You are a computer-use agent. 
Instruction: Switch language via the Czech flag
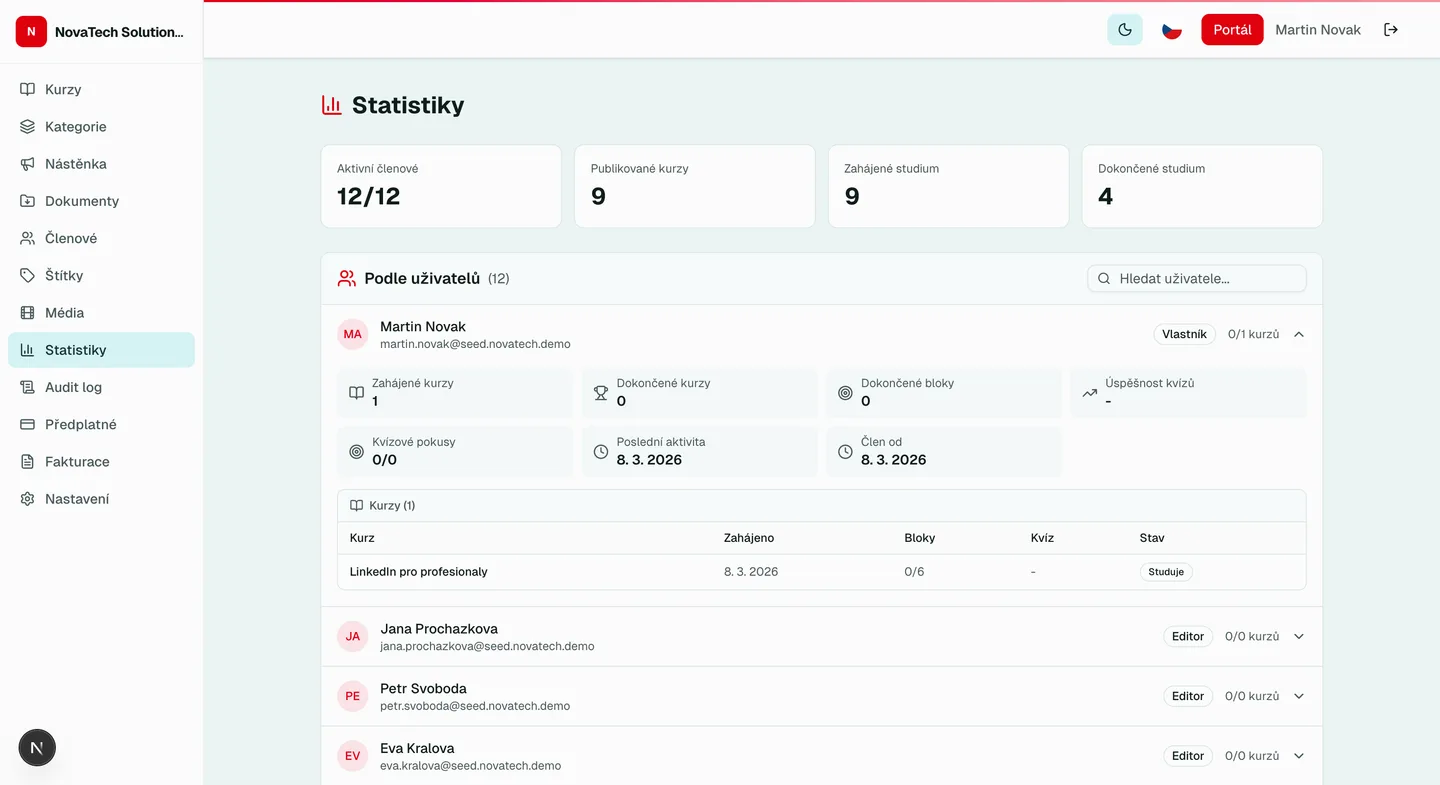click(x=1171, y=29)
